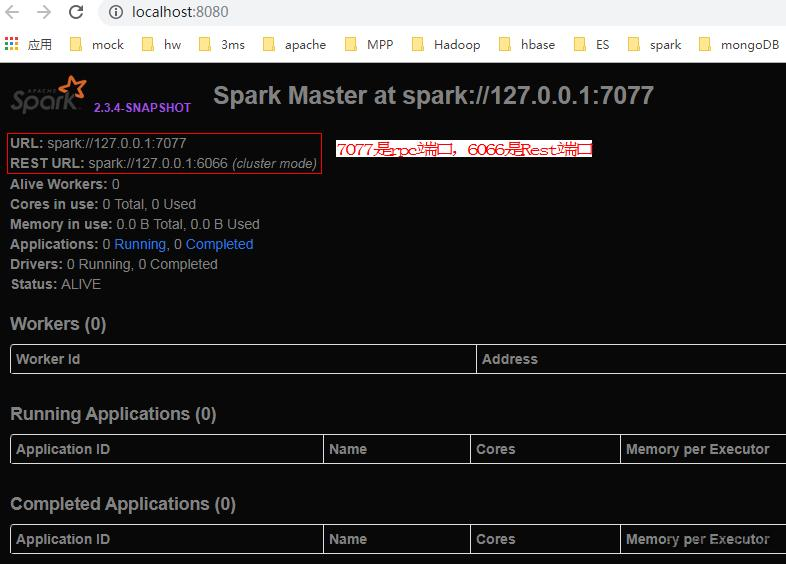Click the browser forward arrow
The image size is (786, 564).
44,12
